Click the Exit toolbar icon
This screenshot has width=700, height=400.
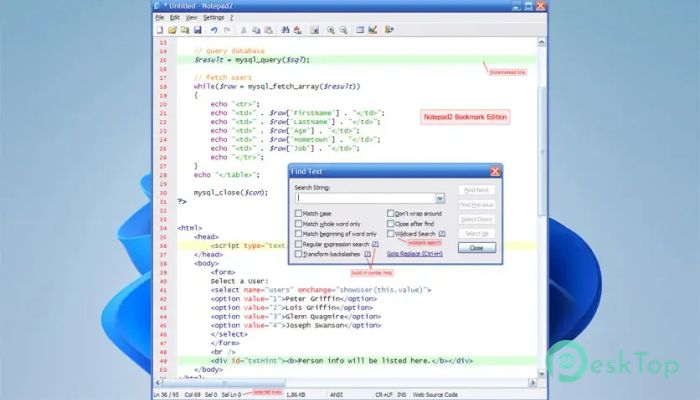pos(389,30)
